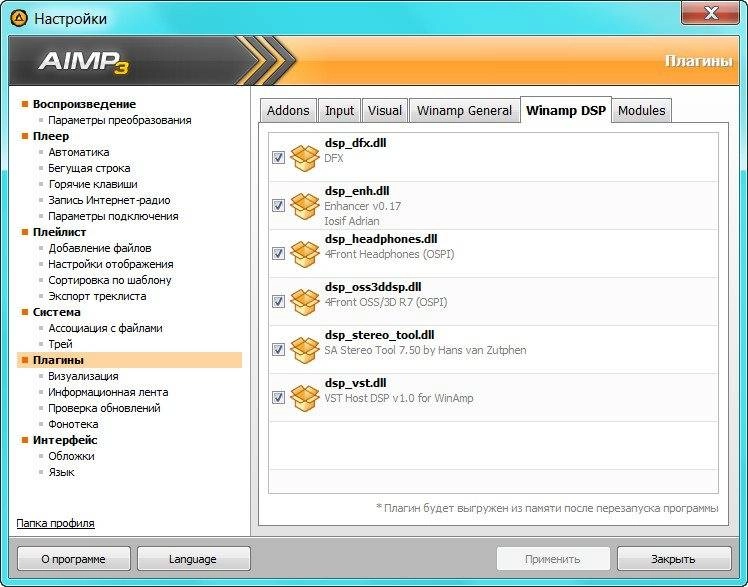748x587 pixels.
Task: Click the dsp_headphones.dll plugin box icon
Action: [305, 254]
